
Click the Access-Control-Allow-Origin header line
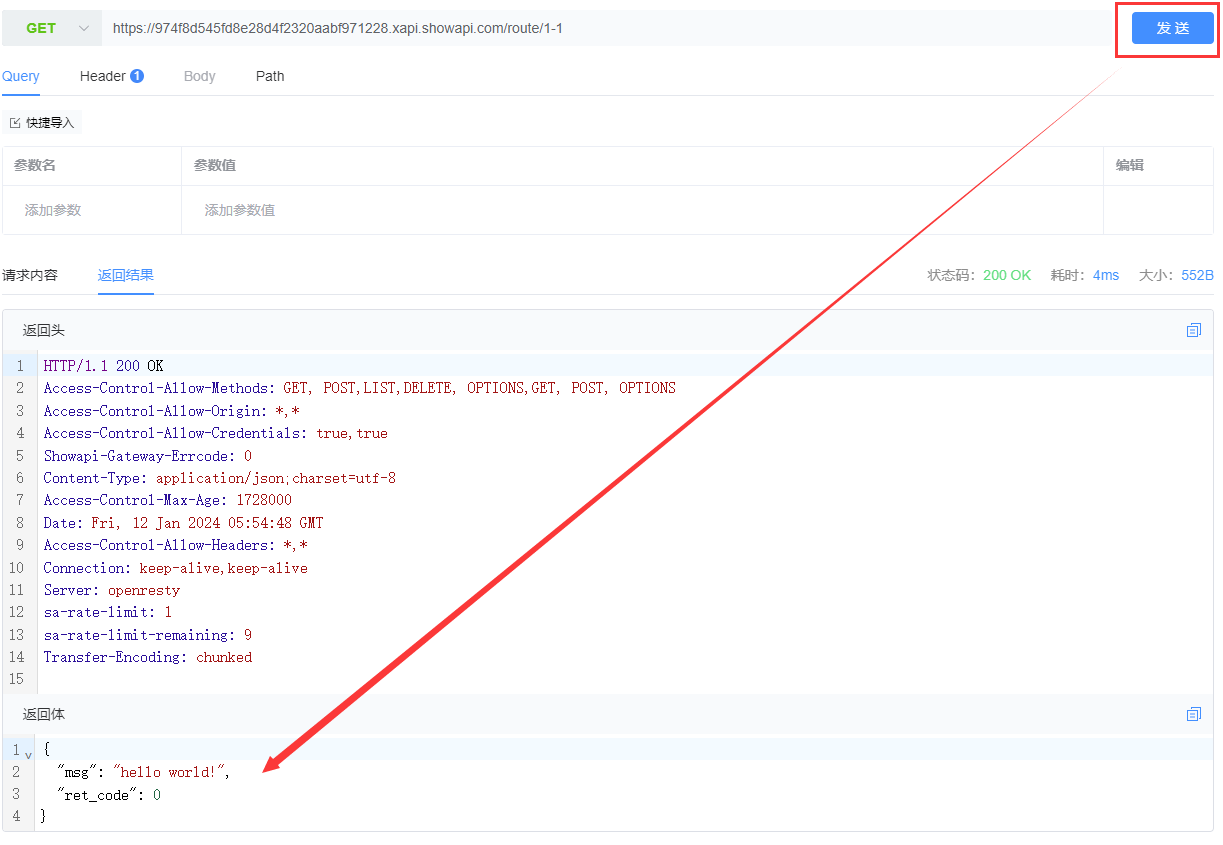tap(172, 411)
